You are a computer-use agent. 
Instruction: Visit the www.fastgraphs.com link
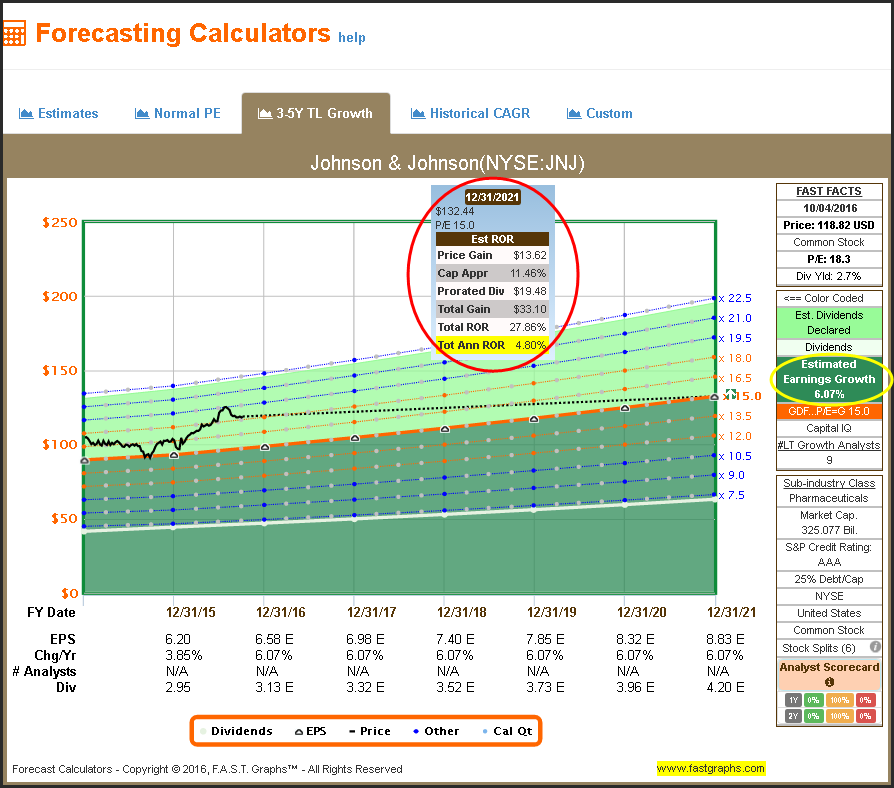point(710,769)
